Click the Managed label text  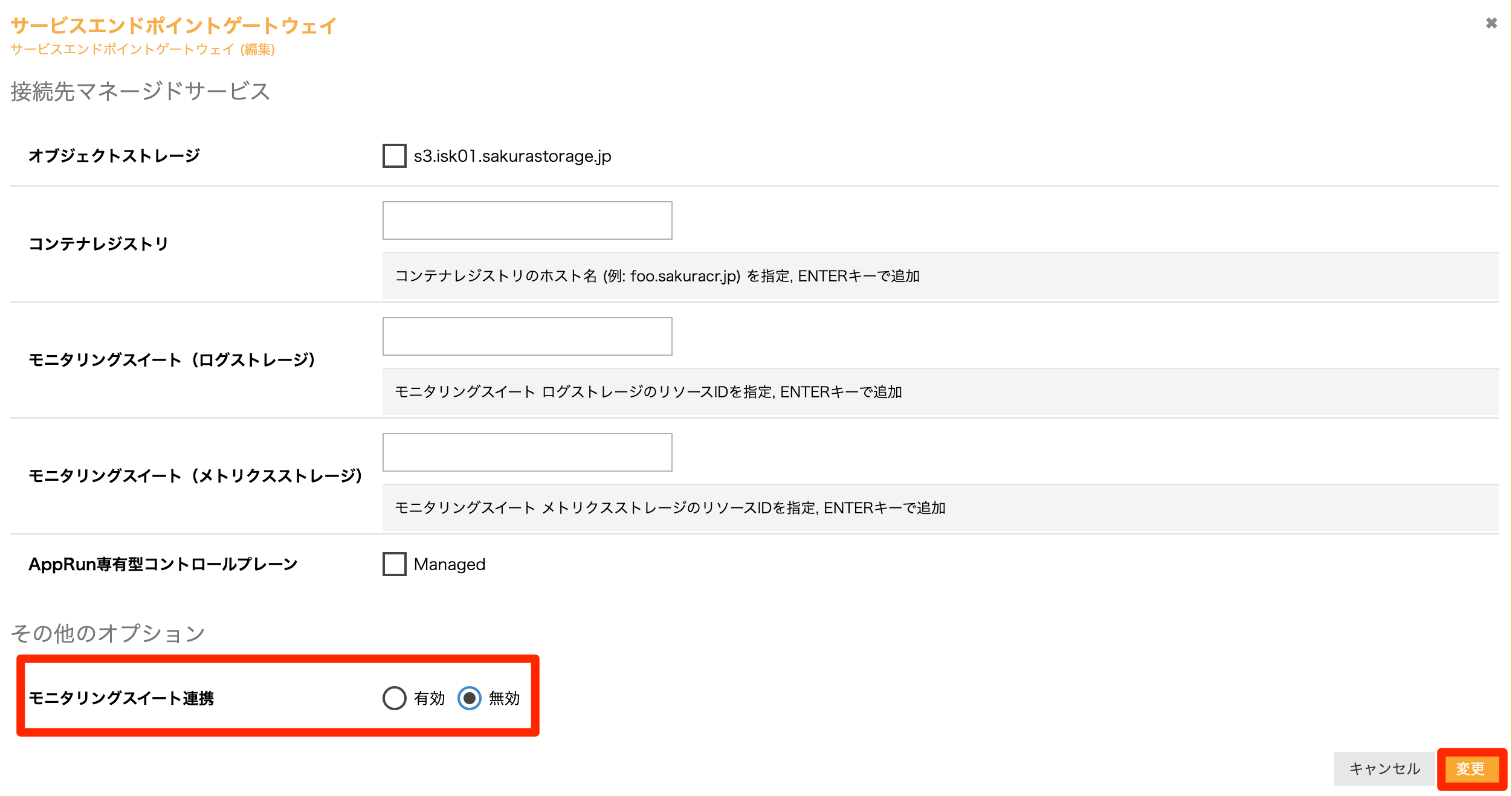449,564
